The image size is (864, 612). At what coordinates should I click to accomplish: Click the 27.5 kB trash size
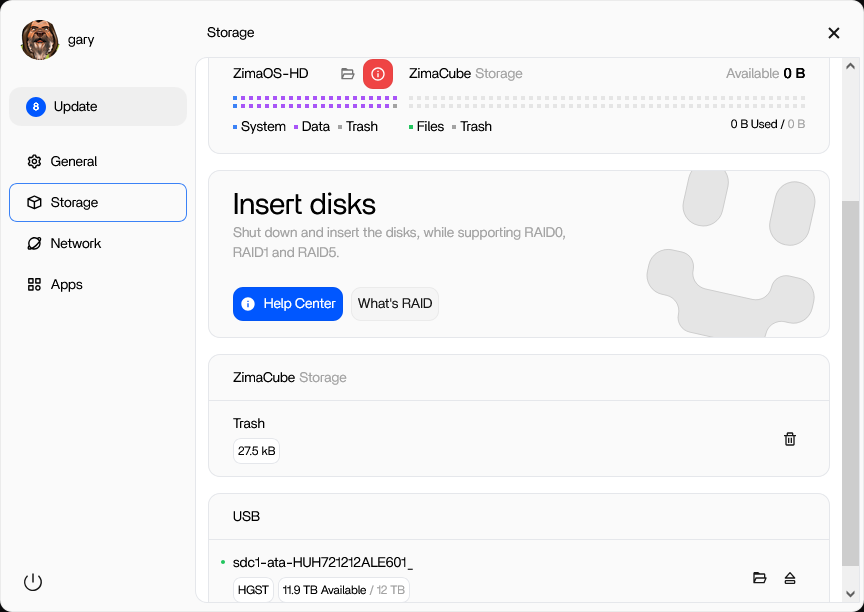point(256,451)
